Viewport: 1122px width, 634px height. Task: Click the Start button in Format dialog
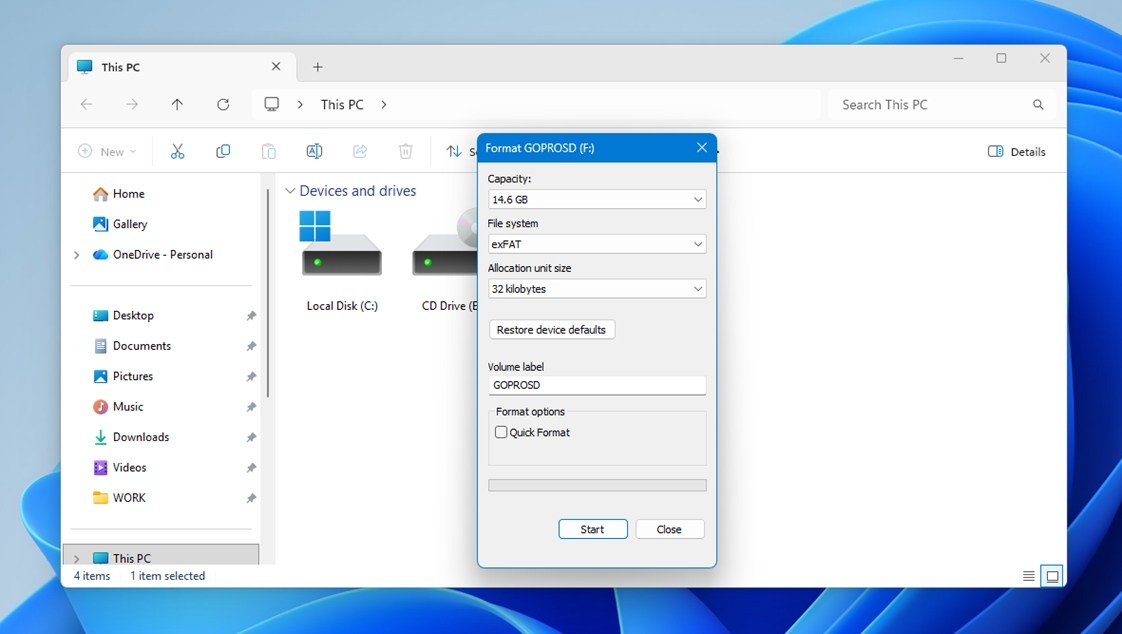click(592, 530)
